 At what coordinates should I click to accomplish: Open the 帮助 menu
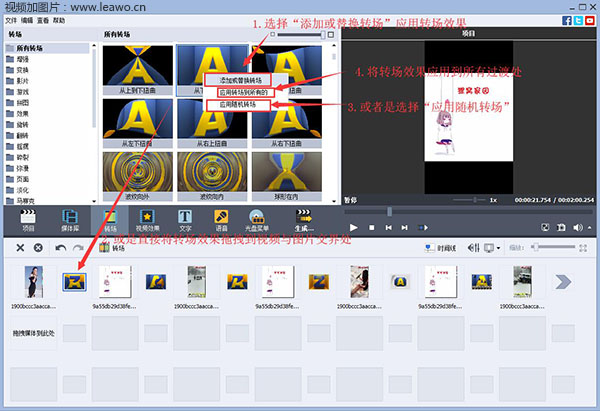[59, 20]
